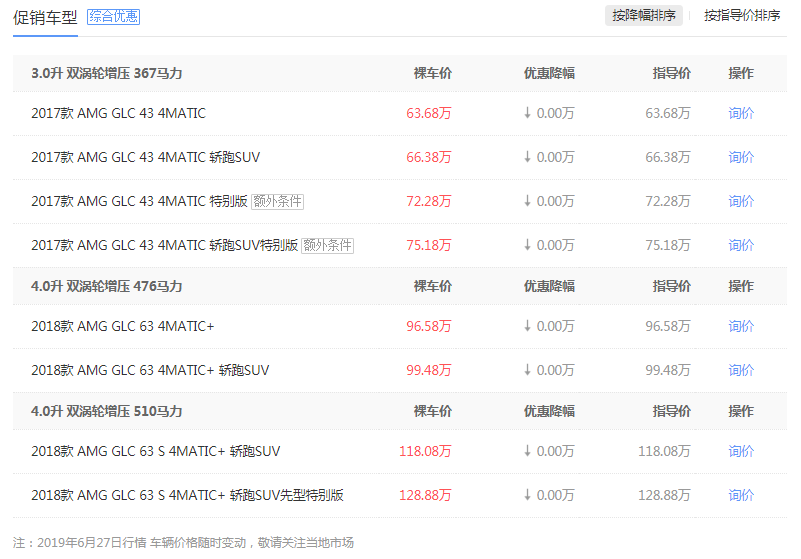Sort by 按指导价排序
Viewport: 801px width, 559px height.
(x=742, y=16)
